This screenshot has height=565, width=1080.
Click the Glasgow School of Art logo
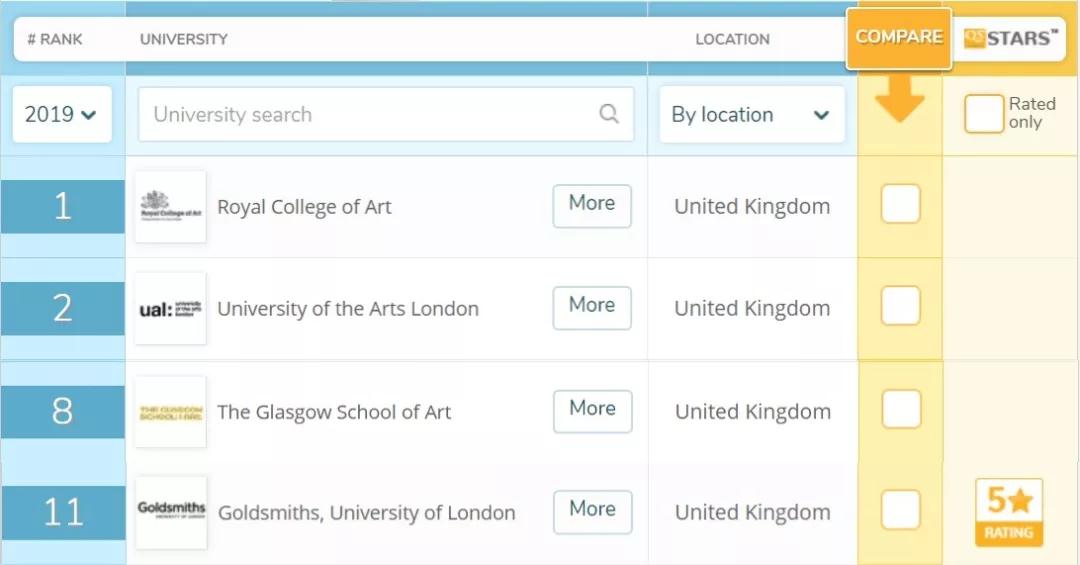pos(171,412)
